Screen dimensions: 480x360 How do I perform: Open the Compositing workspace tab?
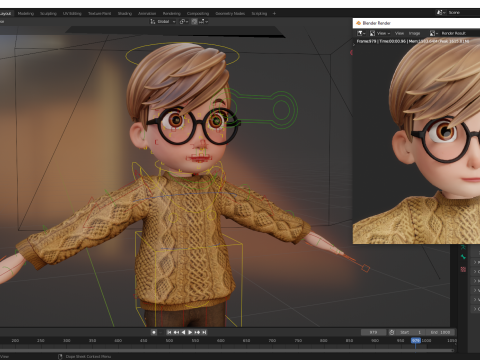pos(198,13)
